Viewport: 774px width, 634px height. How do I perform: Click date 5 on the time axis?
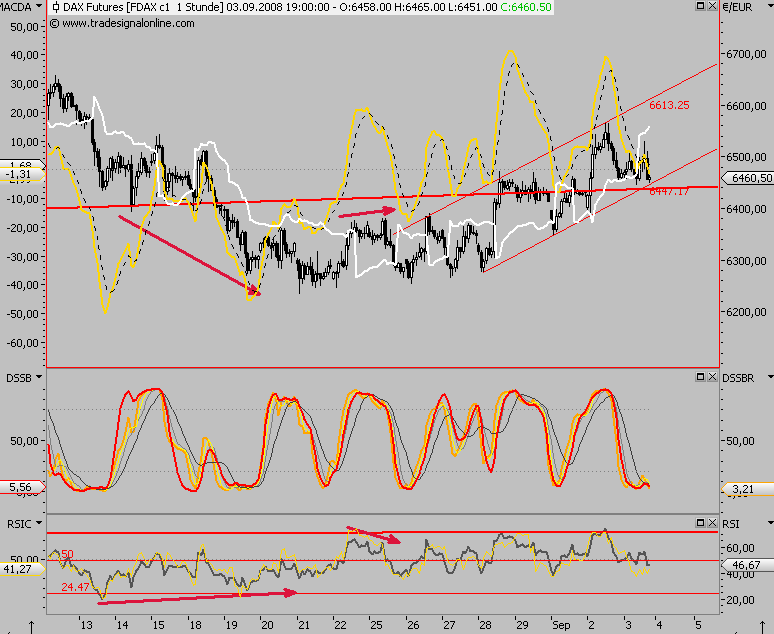coord(697,625)
